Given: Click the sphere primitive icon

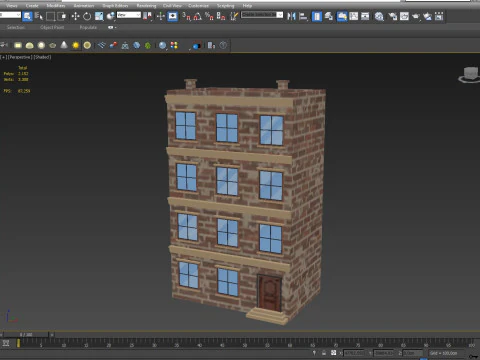Looking at the screenshot, I should pos(41,45).
